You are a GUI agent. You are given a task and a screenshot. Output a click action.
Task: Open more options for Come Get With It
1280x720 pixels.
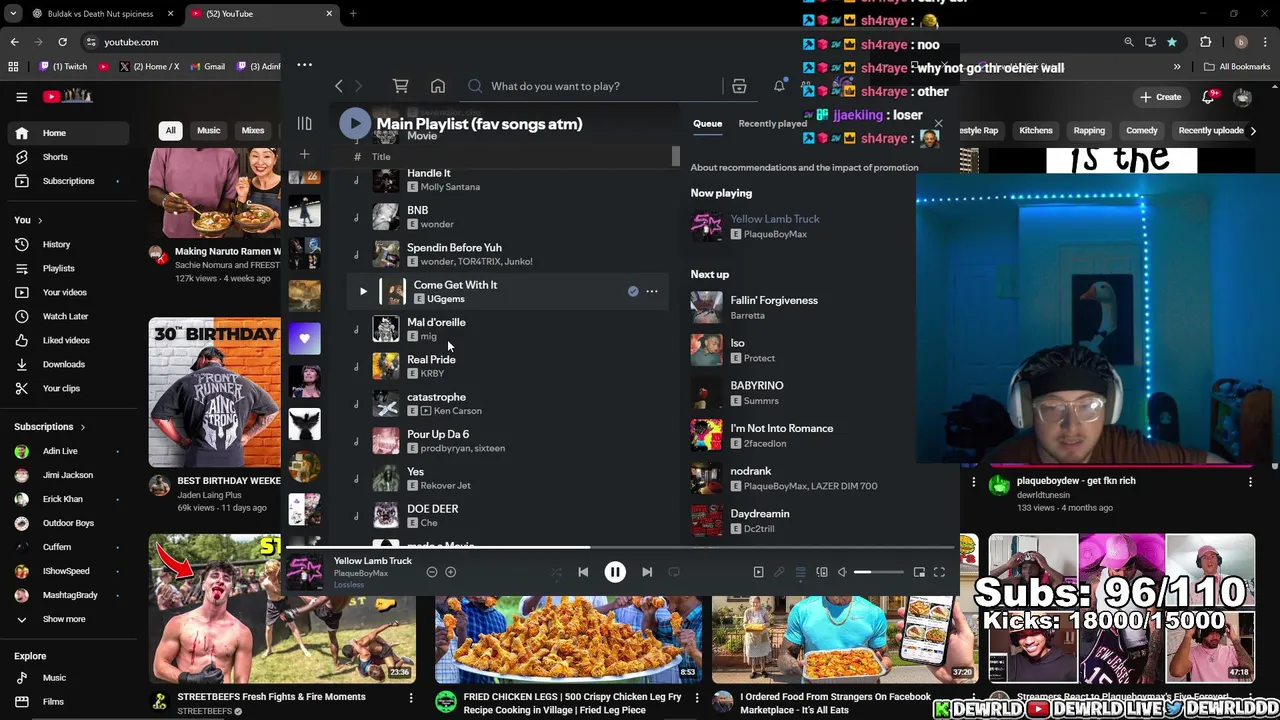coord(652,291)
